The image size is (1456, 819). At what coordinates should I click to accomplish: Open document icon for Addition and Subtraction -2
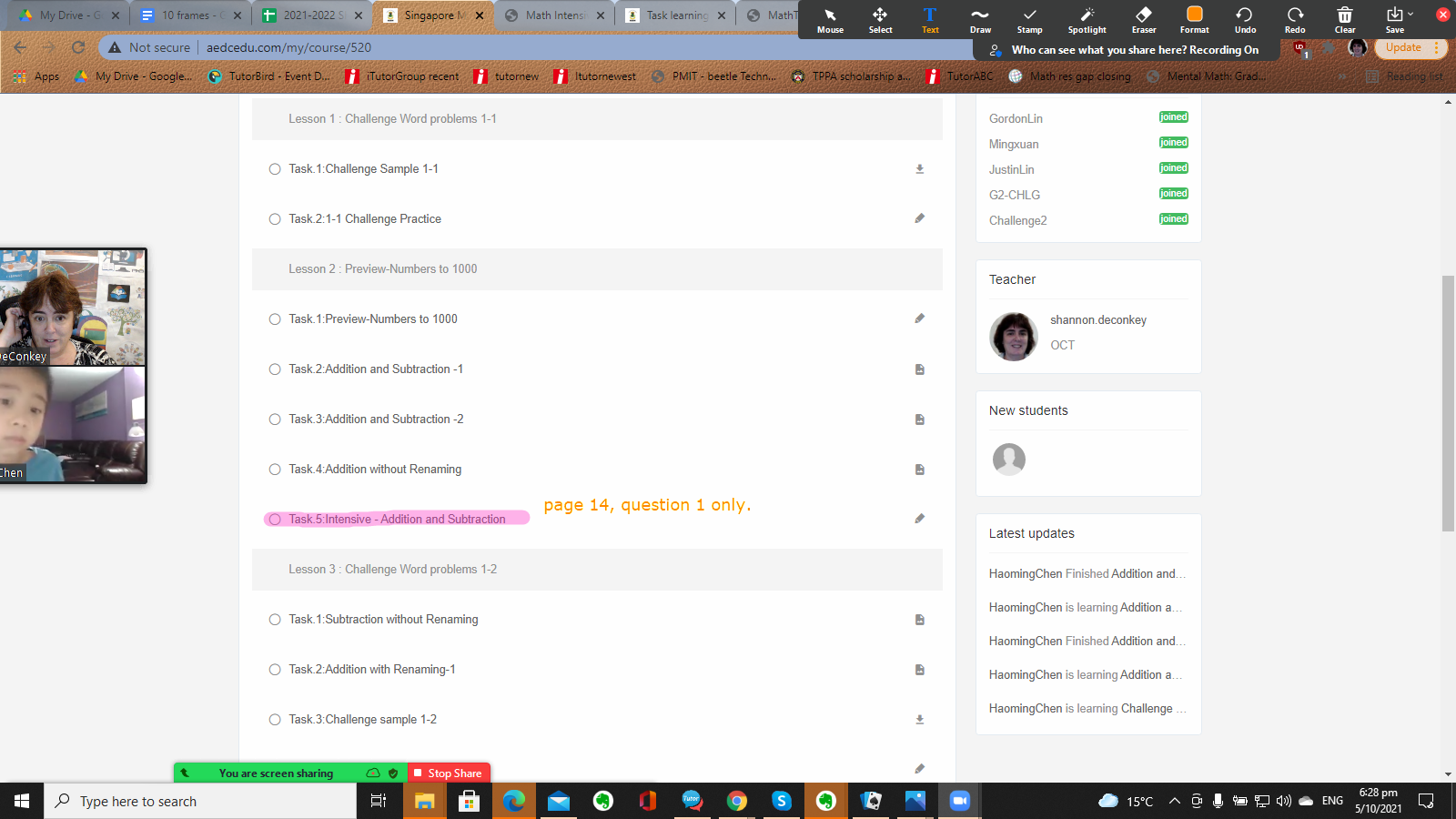click(x=919, y=420)
